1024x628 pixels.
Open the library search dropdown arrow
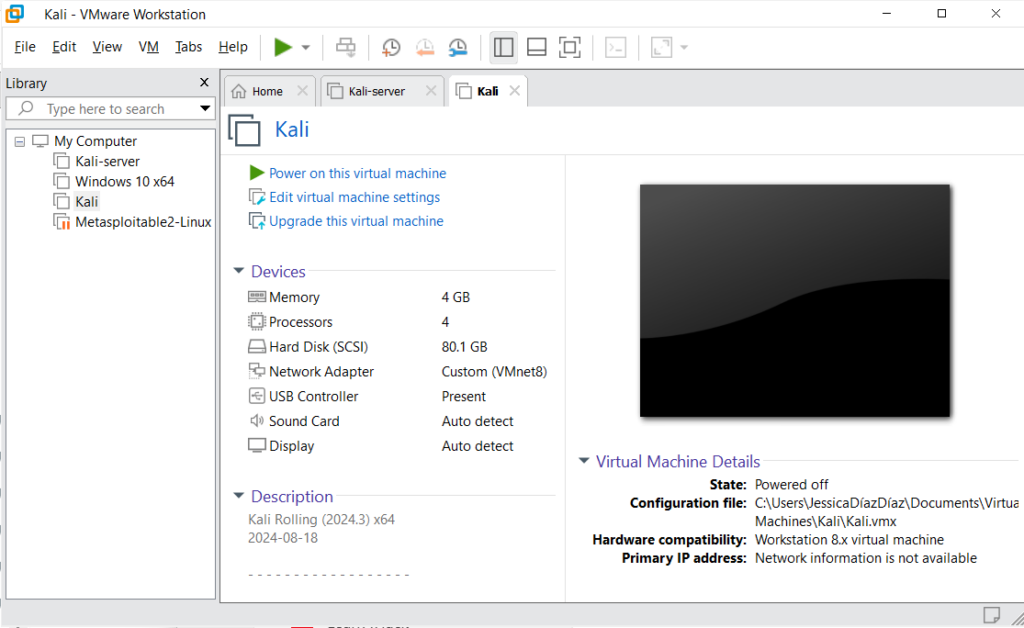click(x=205, y=108)
